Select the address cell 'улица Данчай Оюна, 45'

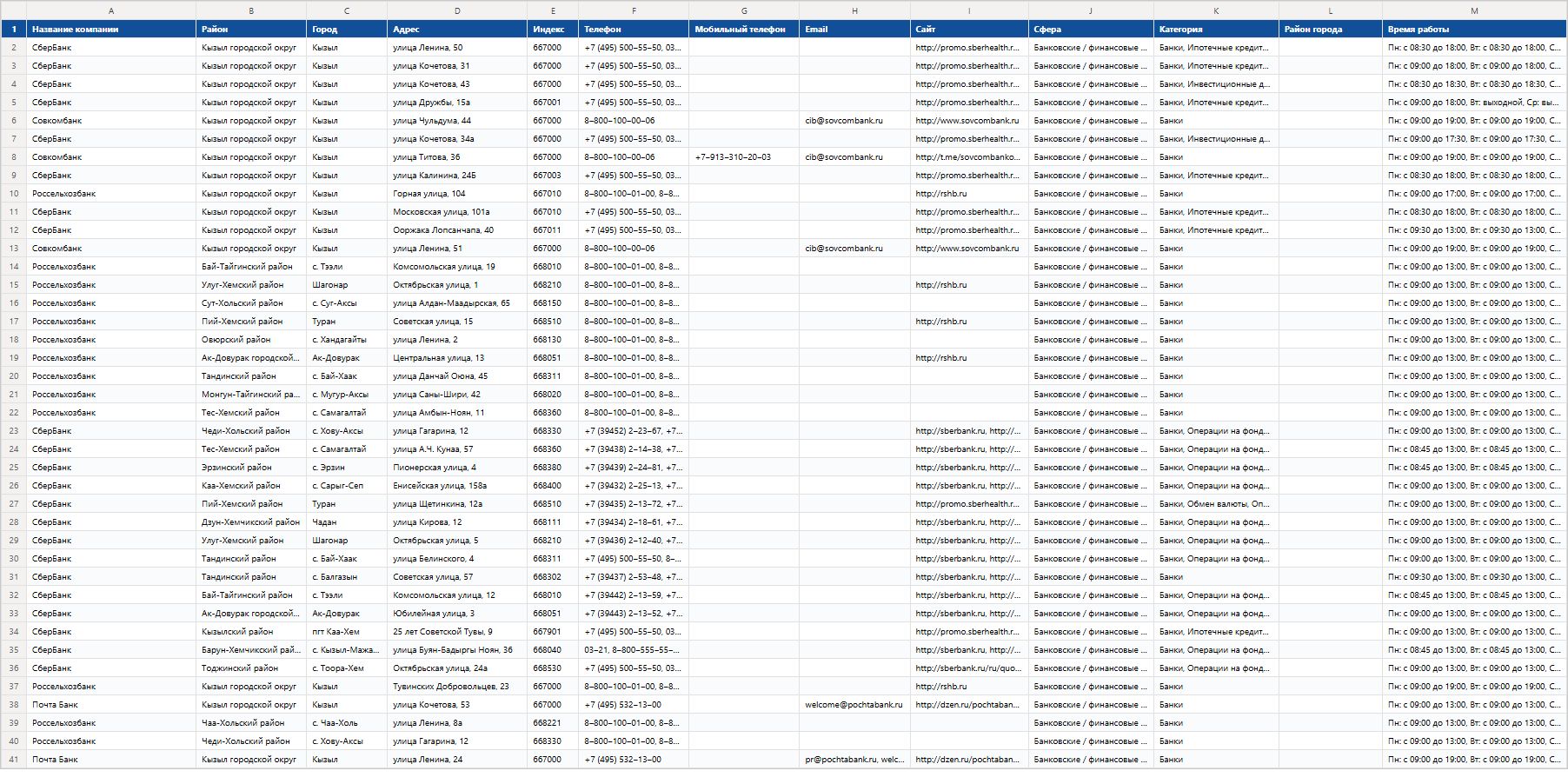457,376
